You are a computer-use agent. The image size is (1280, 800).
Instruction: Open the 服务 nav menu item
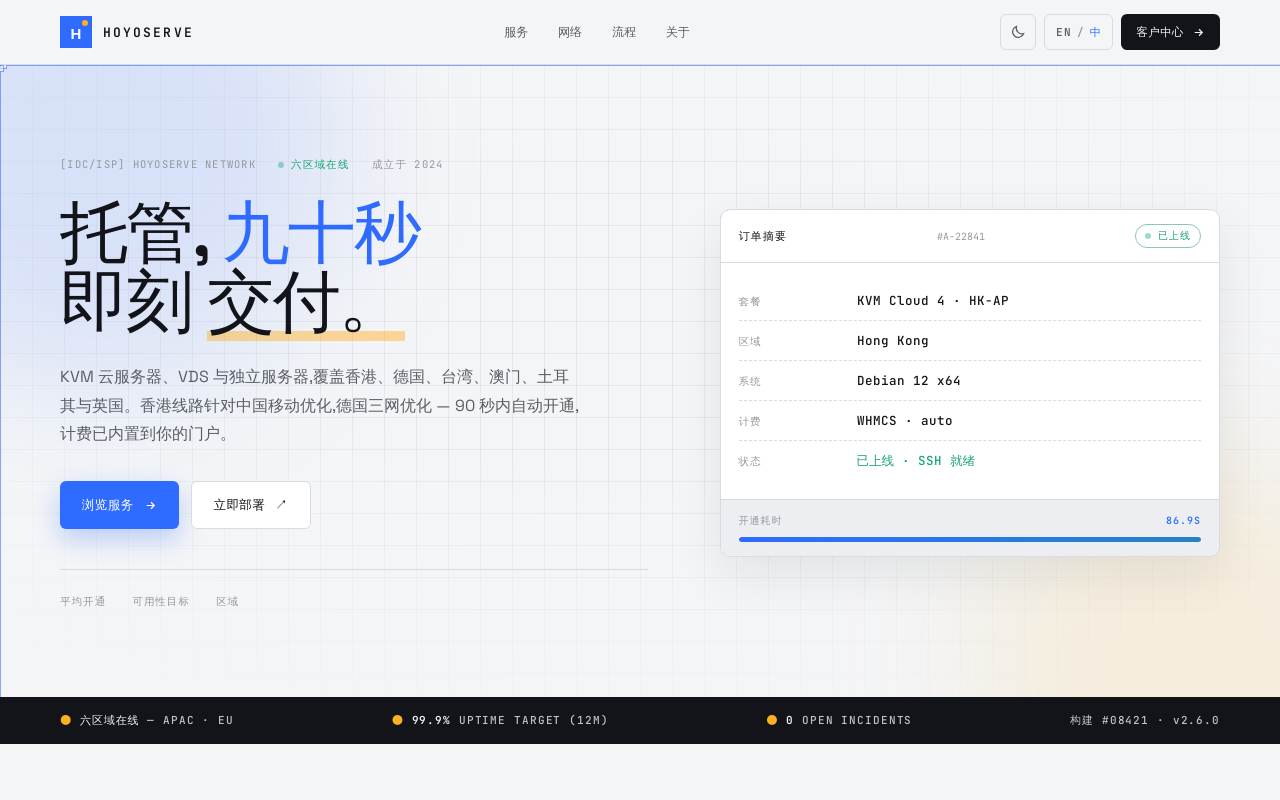516,32
